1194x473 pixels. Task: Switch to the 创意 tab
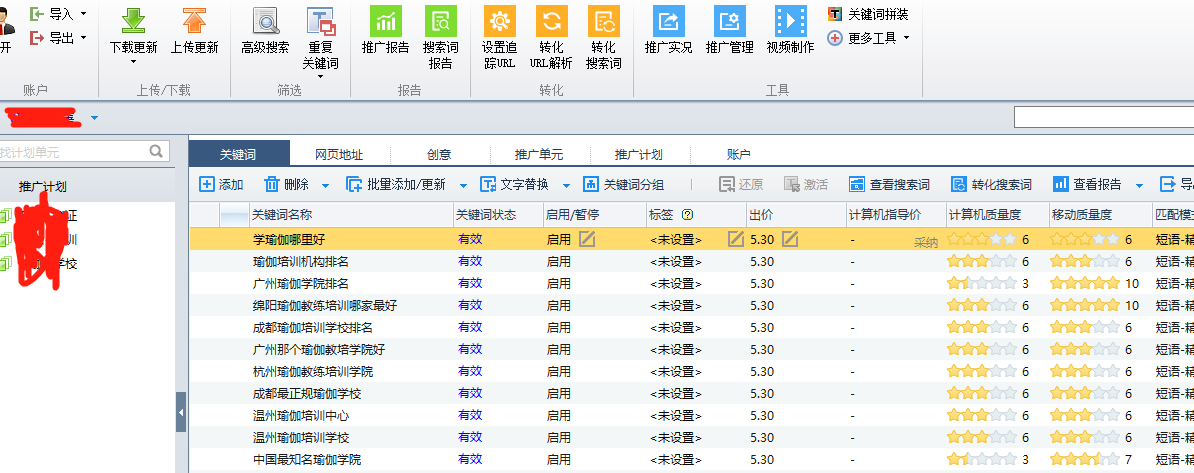tap(439, 155)
